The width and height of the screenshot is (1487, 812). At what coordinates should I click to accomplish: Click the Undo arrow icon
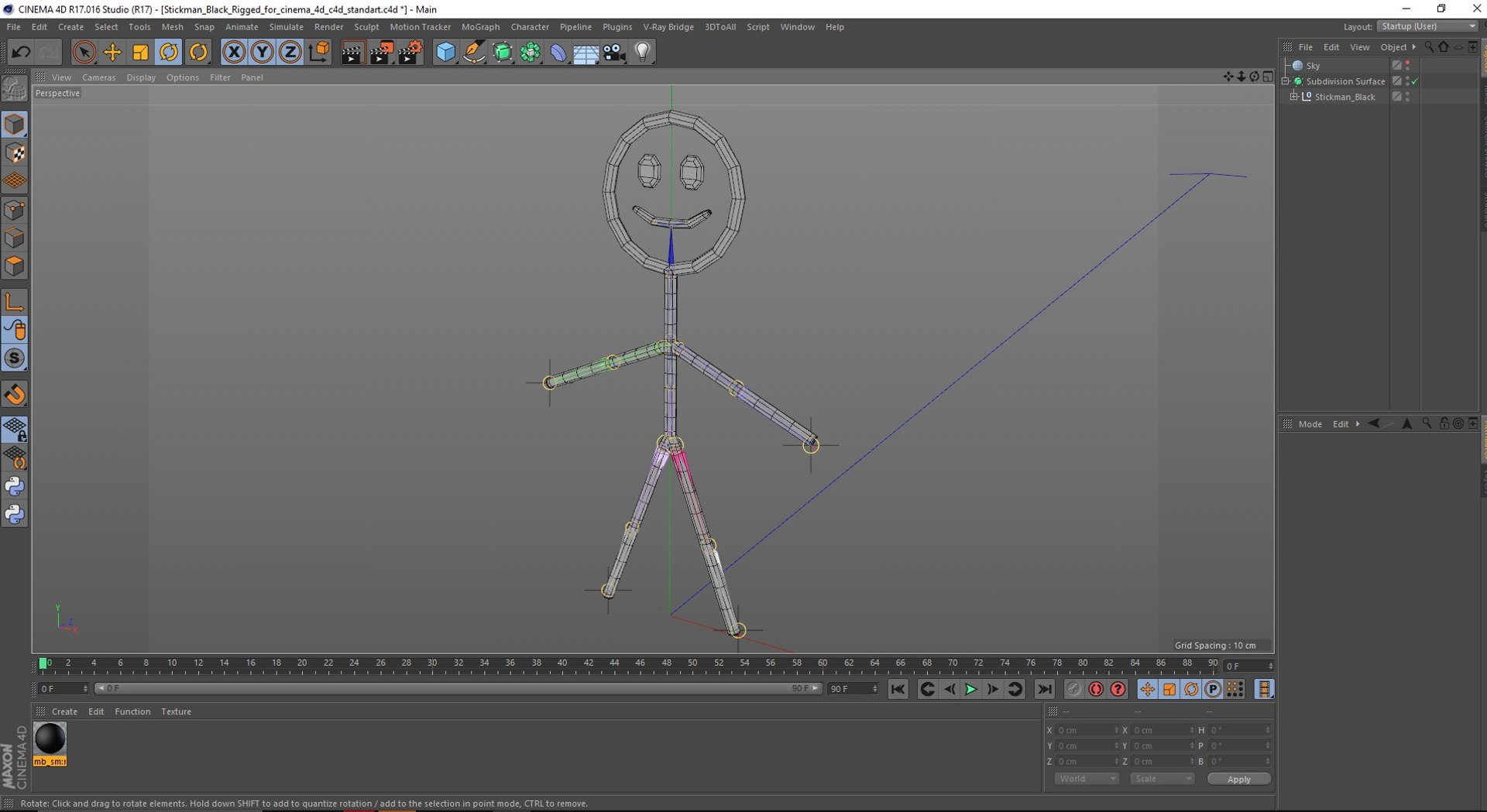click(21, 53)
